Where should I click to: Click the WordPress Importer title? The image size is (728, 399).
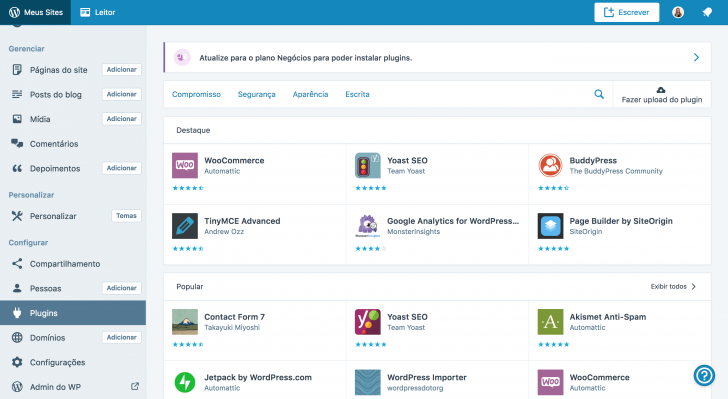[427, 378]
